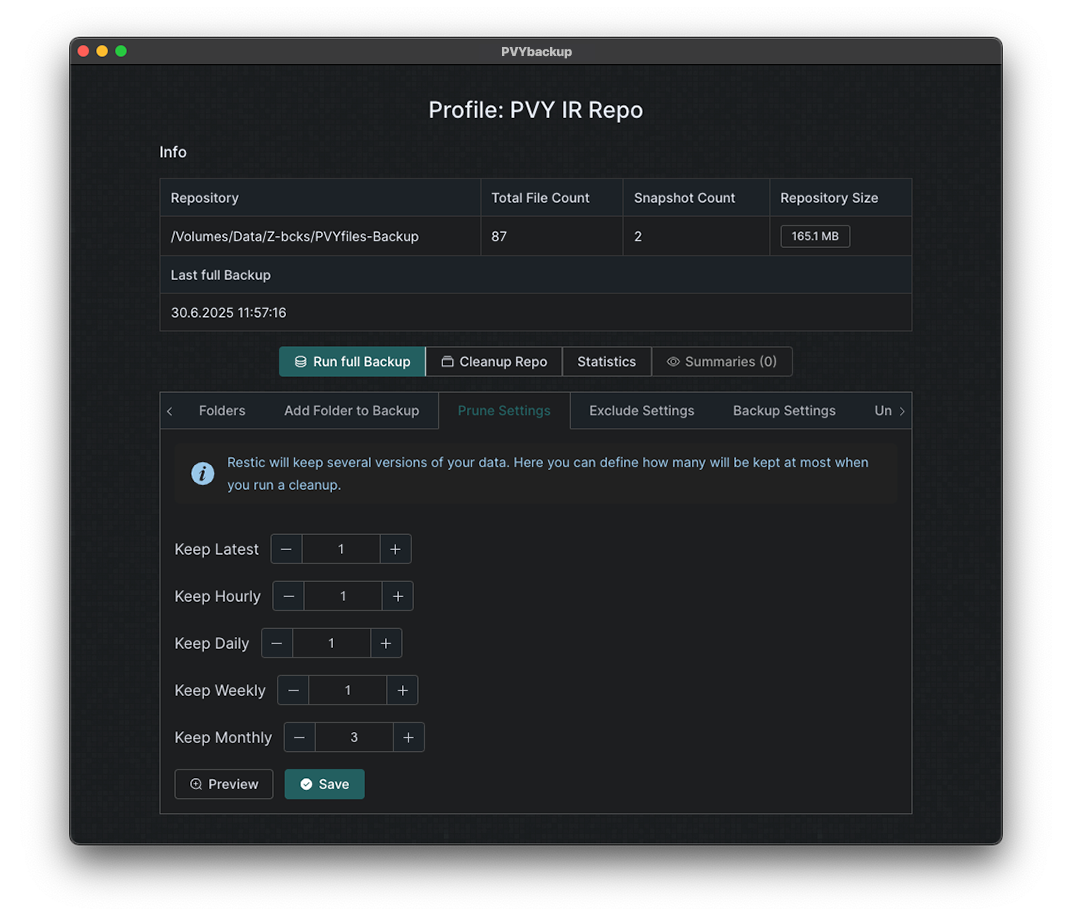Click the Last full Backup header row
This screenshot has width=1072, height=912.
pos(536,275)
